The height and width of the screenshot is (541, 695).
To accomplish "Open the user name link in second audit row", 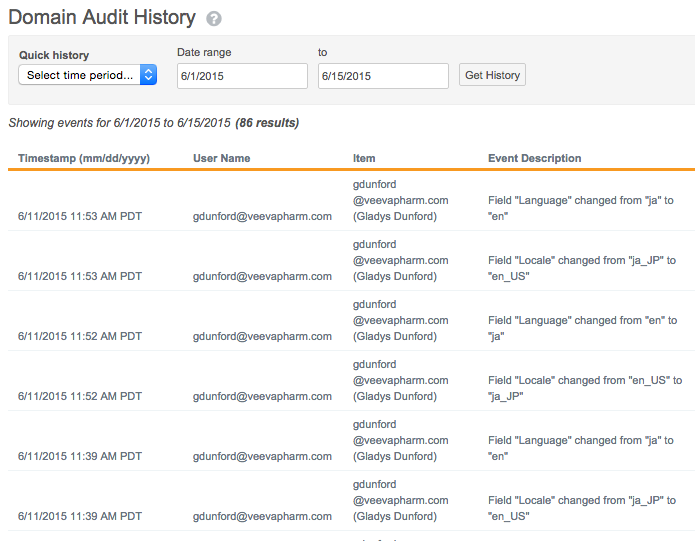I will coord(262,276).
